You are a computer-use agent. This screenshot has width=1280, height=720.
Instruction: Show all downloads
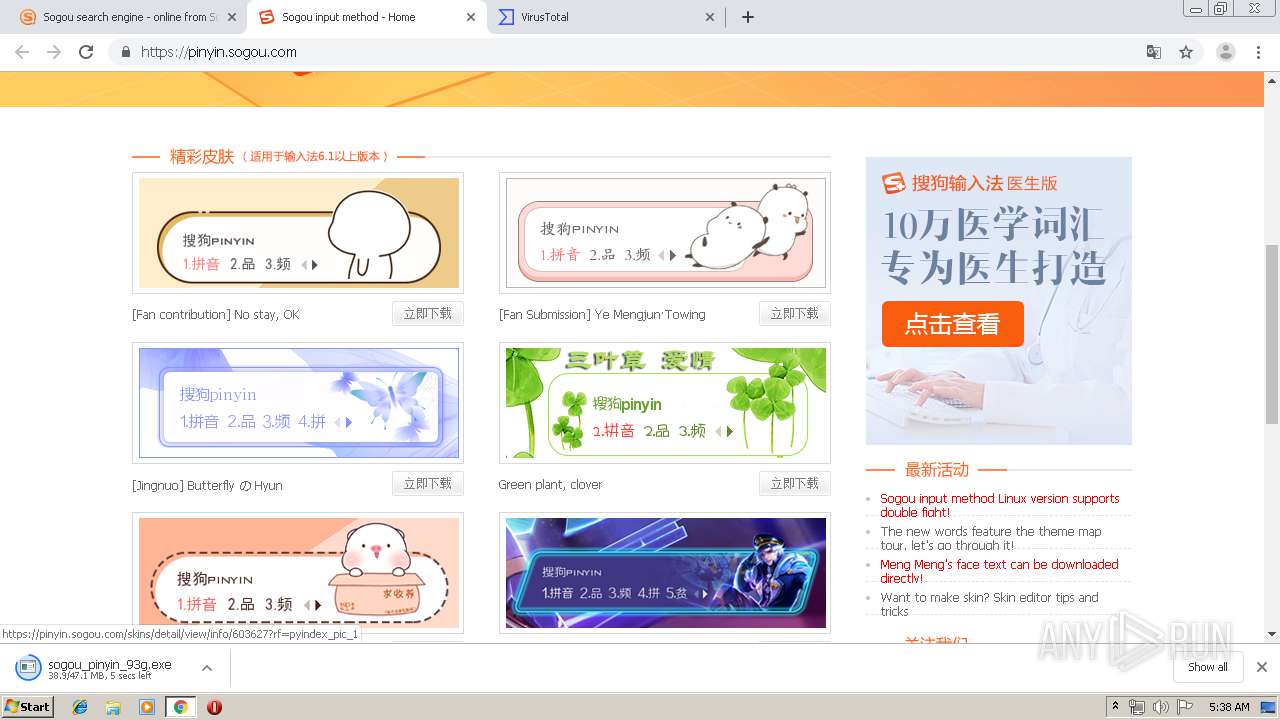click(1207, 667)
